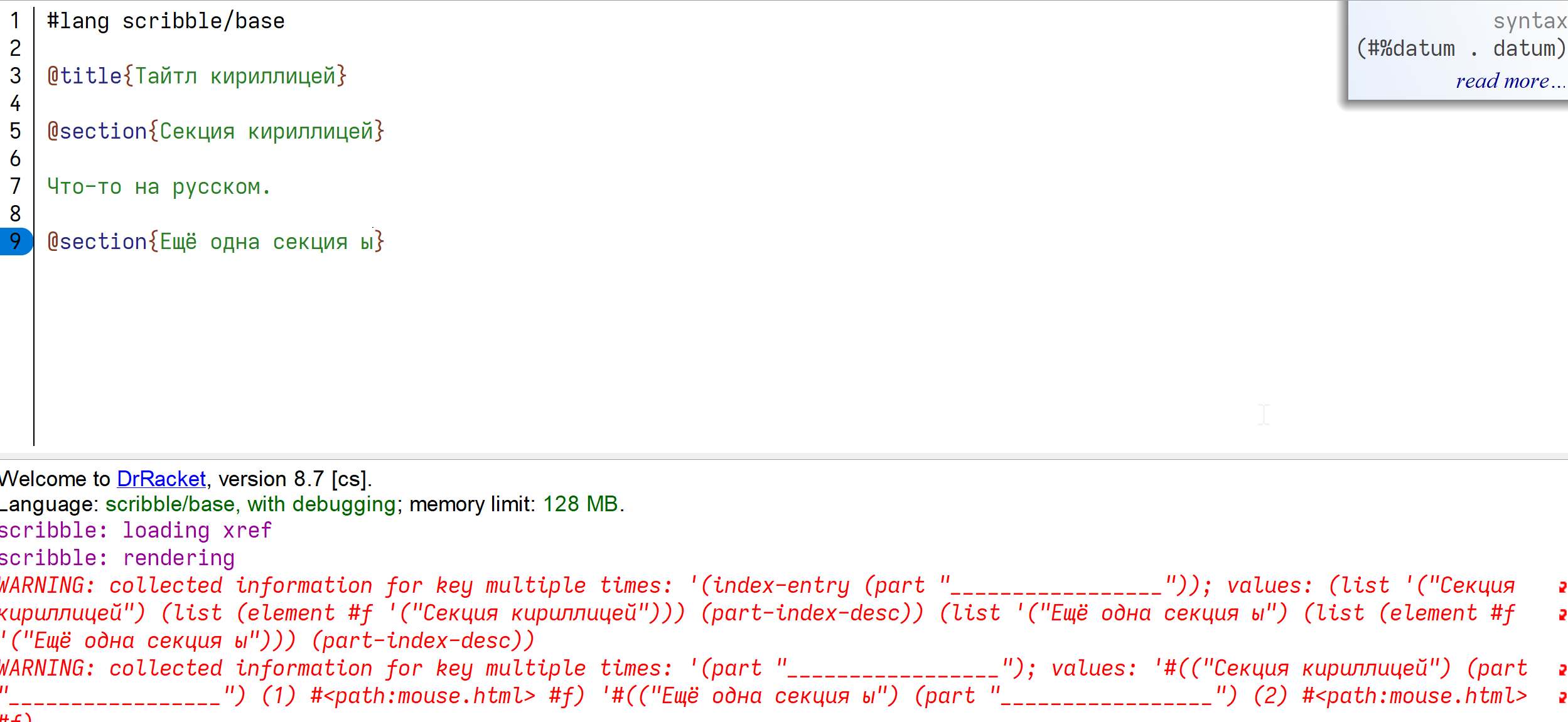This screenshot has width=1568, height=722.
Task: Click 'scribble: rendering' output line
Action: point(117,558)
